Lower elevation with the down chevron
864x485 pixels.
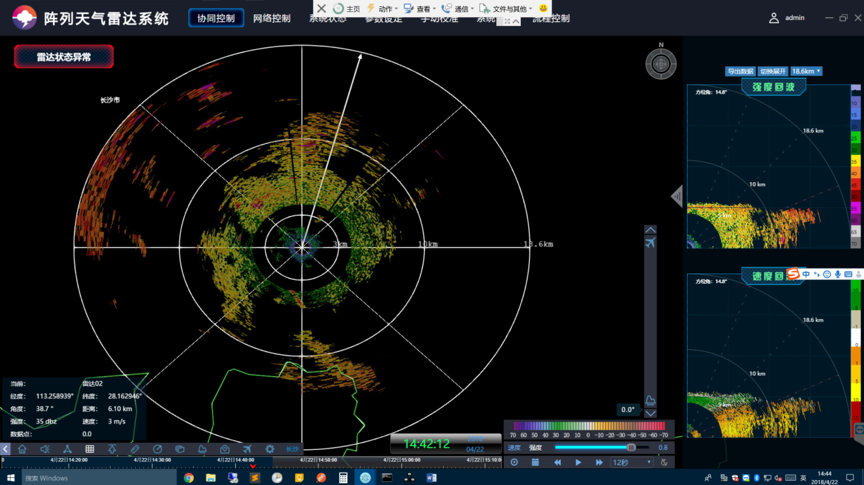pos(650,413)
